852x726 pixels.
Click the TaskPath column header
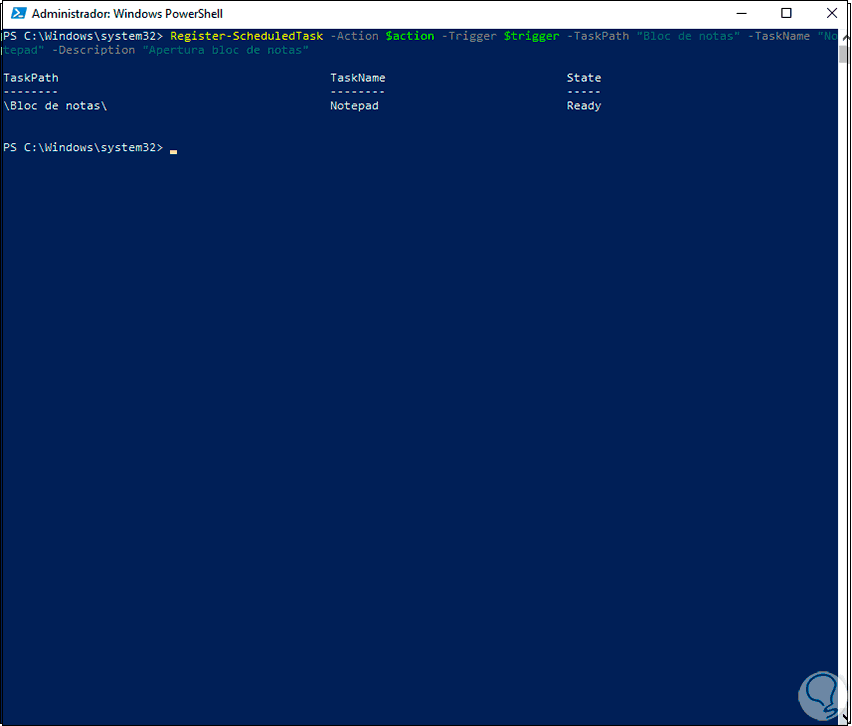(x=31, y=78)
